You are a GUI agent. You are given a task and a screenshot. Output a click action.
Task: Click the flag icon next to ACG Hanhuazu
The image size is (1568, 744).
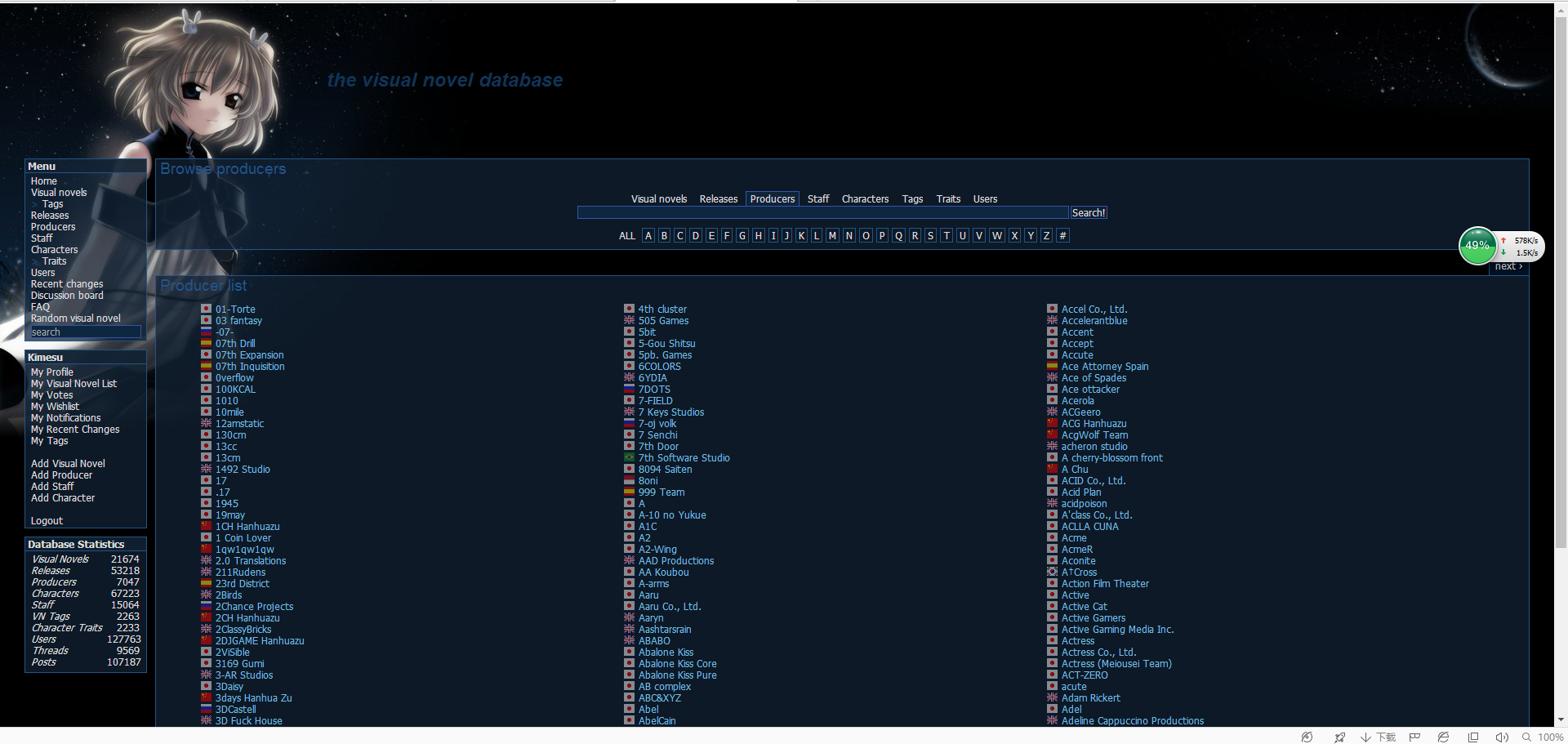pyautogui.click(x=1053, y=423)
